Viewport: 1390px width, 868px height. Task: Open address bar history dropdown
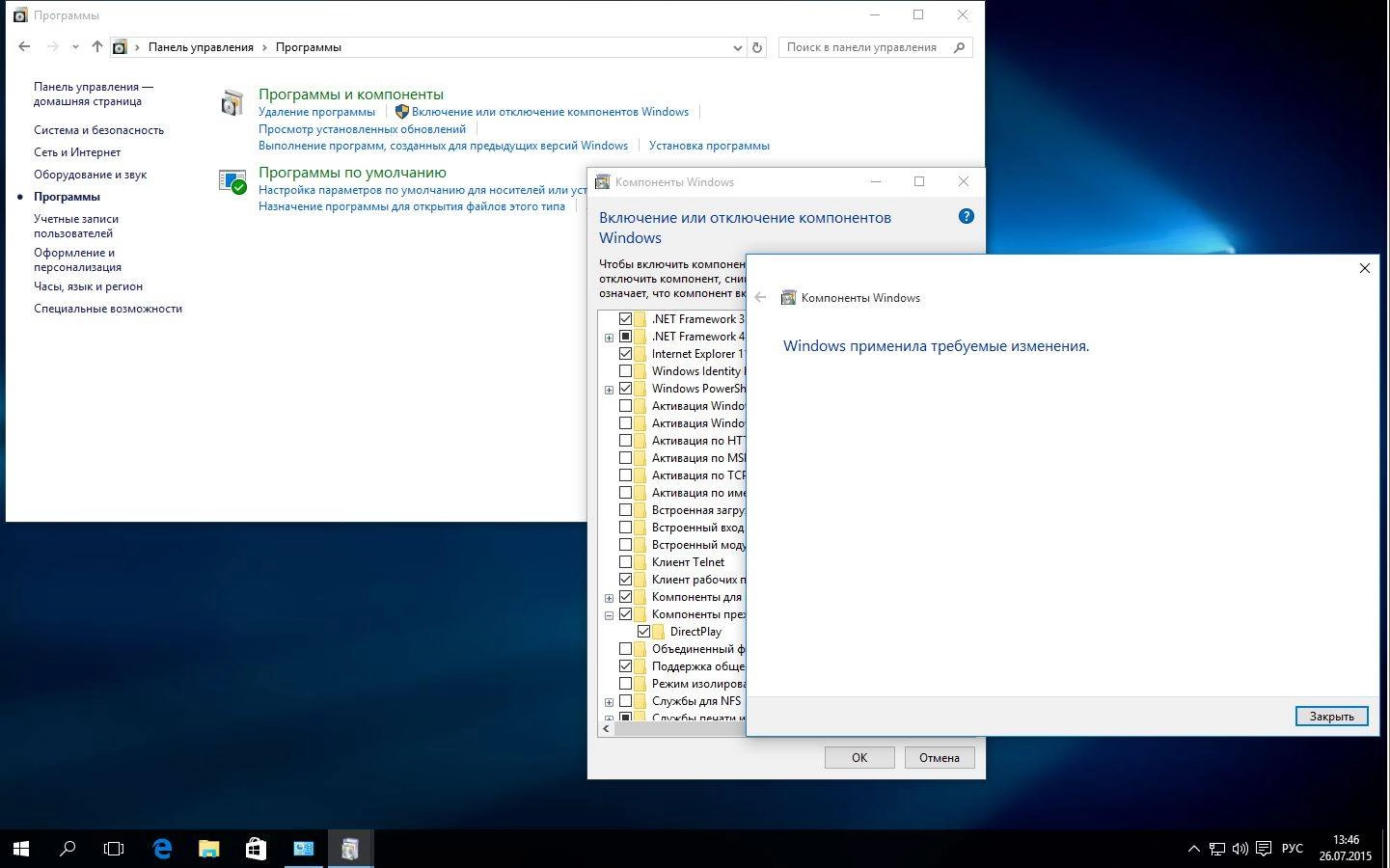tap(737, 47)
